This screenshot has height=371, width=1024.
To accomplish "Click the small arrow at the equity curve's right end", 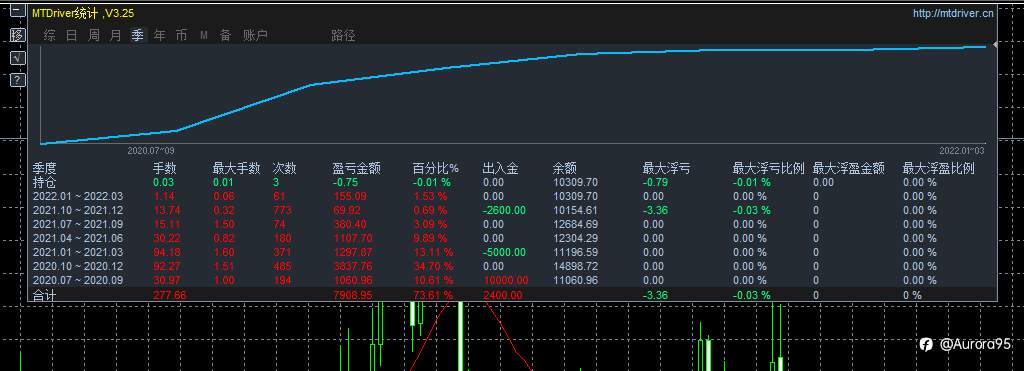I will tap(994, 44).
